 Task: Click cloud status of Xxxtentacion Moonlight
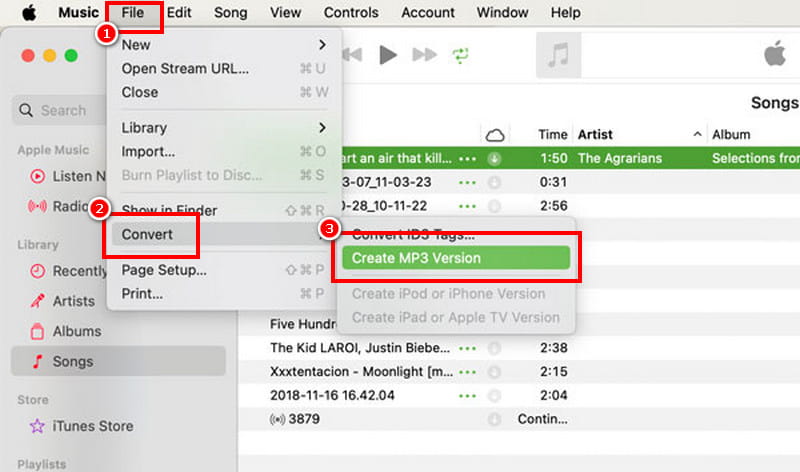494,372
